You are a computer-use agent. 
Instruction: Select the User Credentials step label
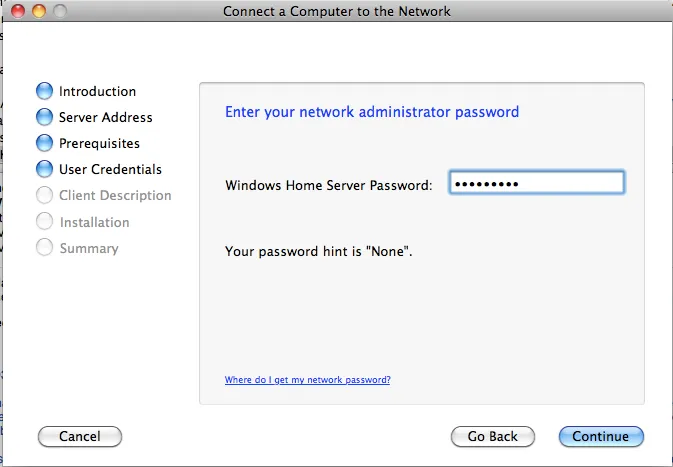click(110, 169)
